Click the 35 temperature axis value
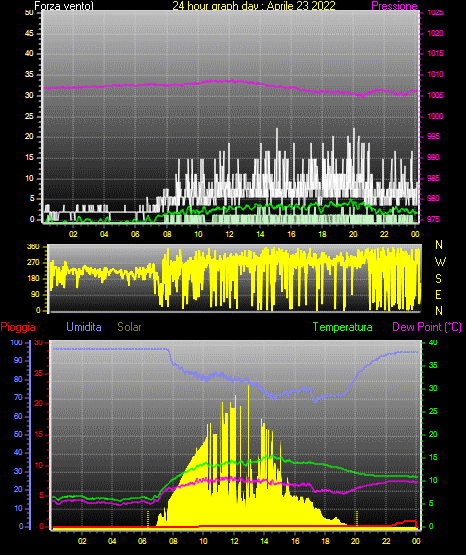 (433, 365)
